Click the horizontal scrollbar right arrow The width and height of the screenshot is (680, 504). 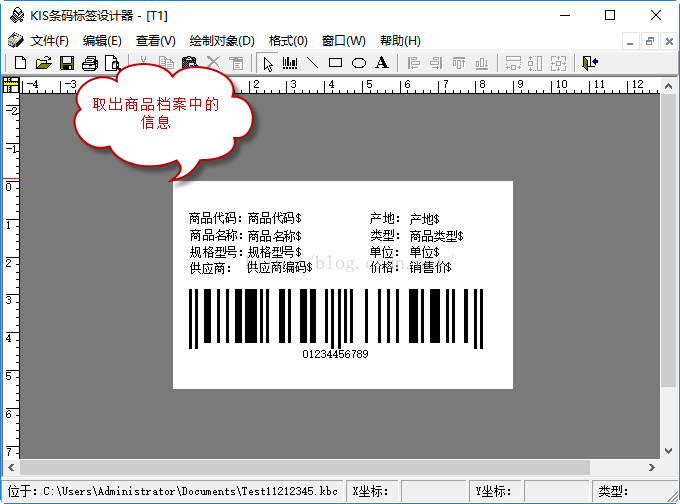[652, 468]
